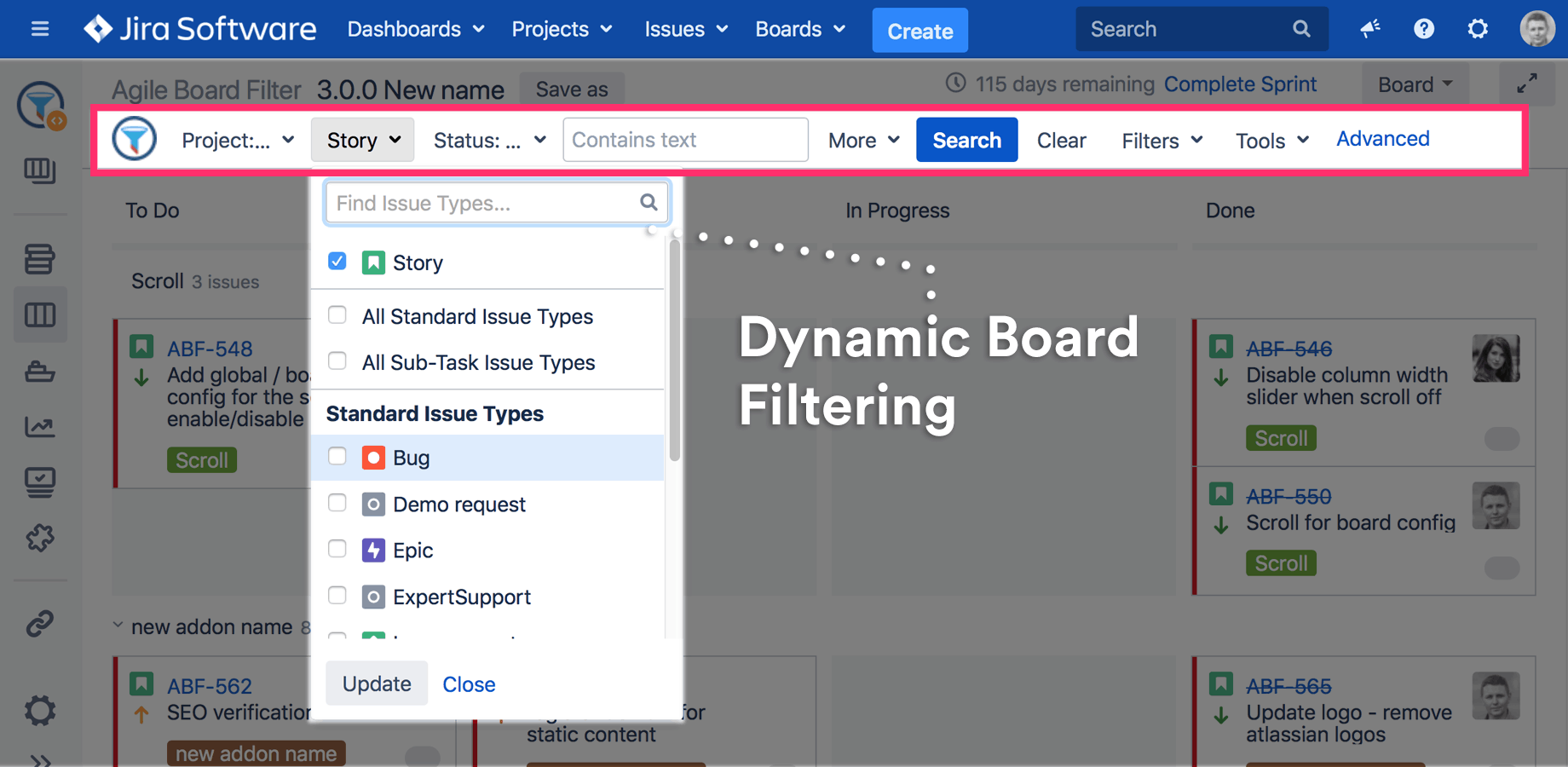Screen dimensions: 1568x767
Task: Click the Advanced link in the filter bar
Action: tap(1382, 139)
